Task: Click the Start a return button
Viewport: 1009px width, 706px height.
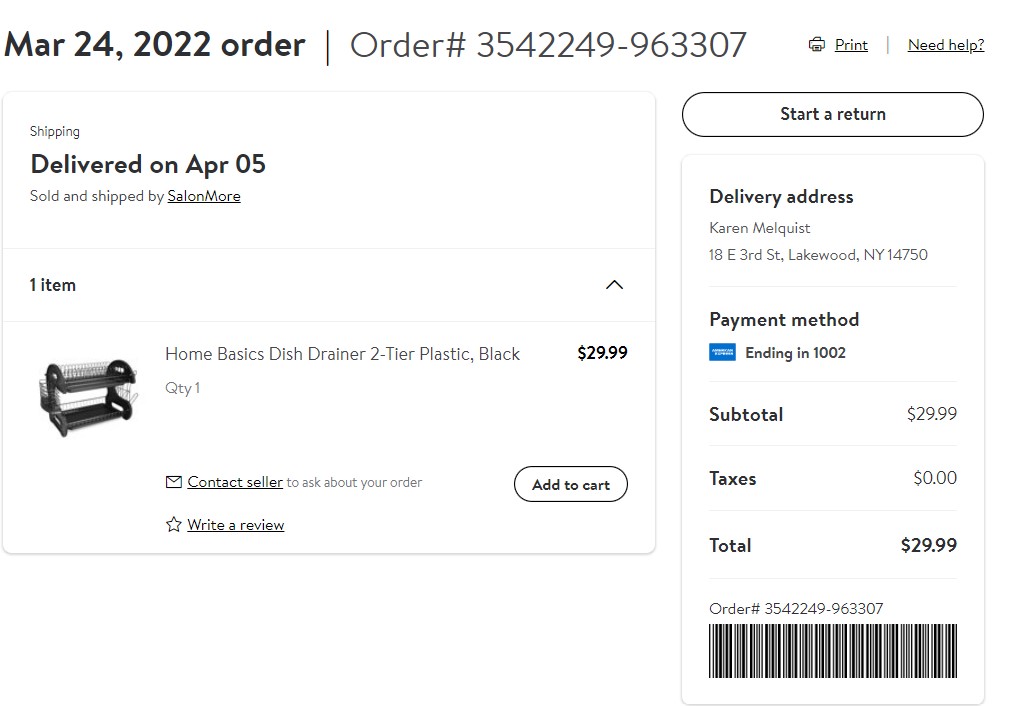Action: coord(833,114)
